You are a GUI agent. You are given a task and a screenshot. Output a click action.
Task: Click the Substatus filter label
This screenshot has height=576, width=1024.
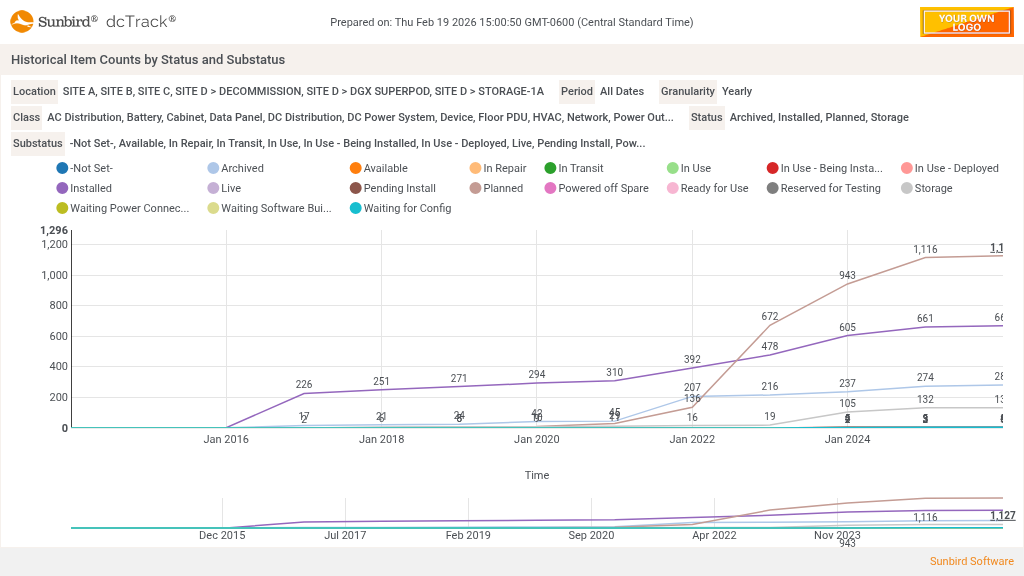(37, 143)
